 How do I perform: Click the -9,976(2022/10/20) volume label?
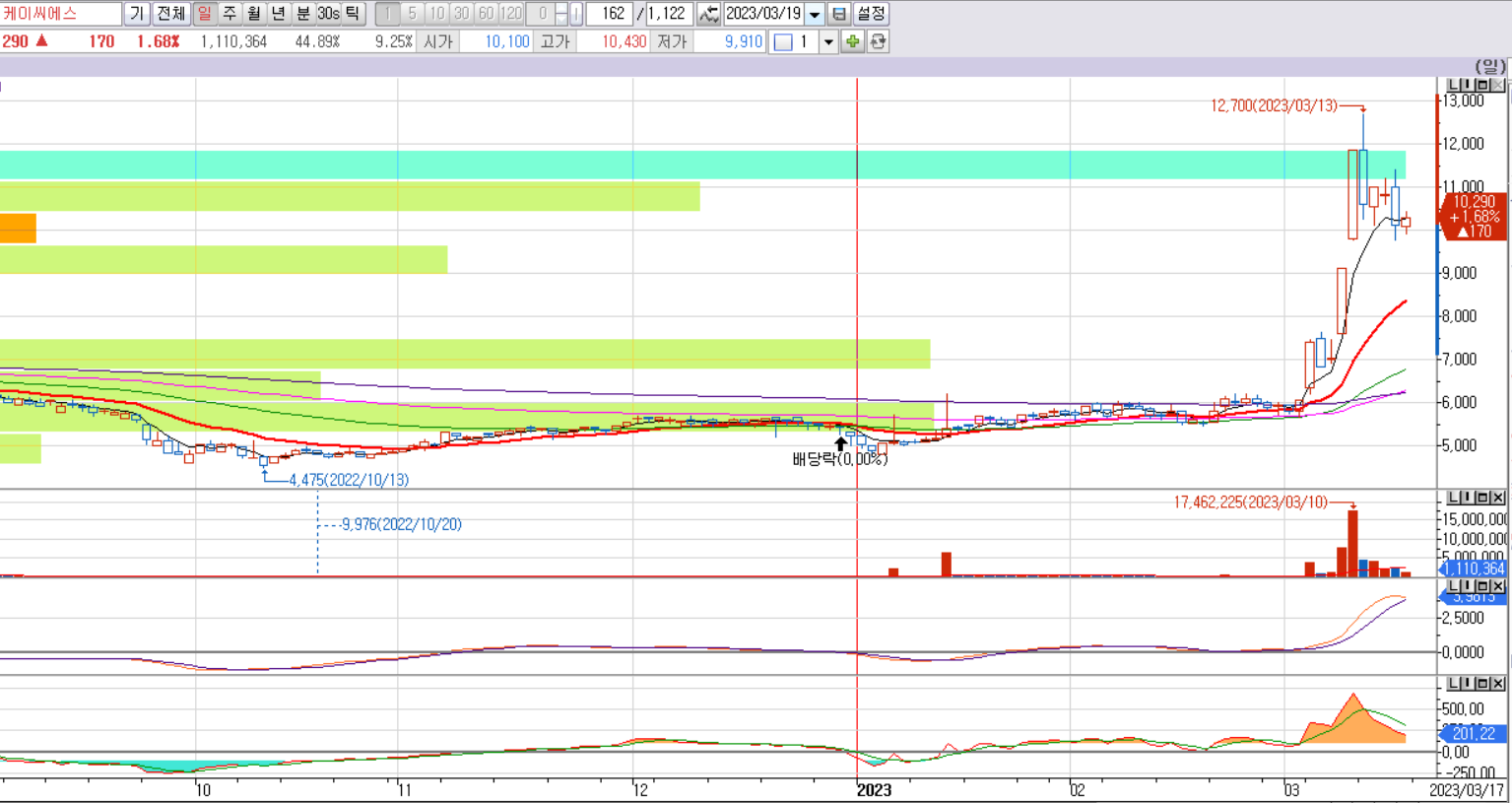click(401, 524)
